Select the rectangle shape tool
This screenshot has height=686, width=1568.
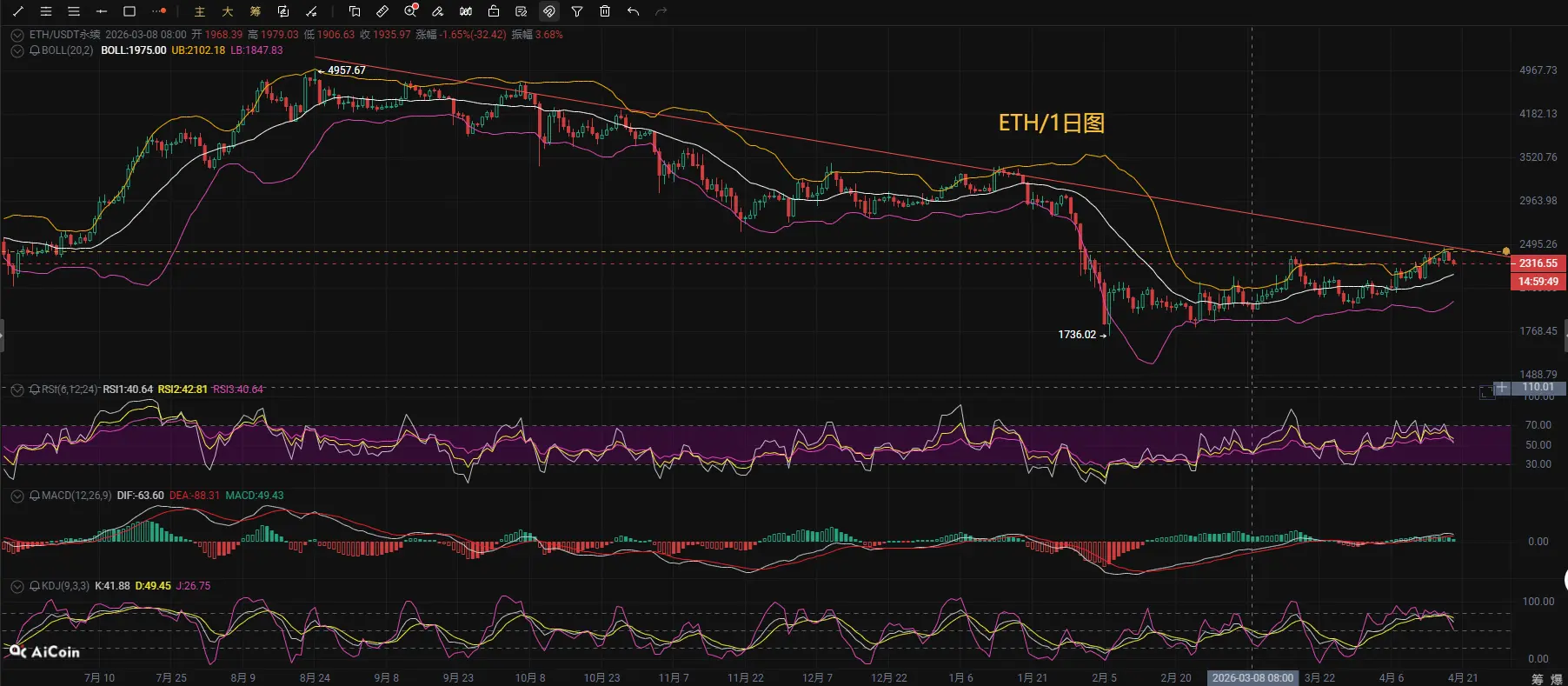click(x=130, y=11)
